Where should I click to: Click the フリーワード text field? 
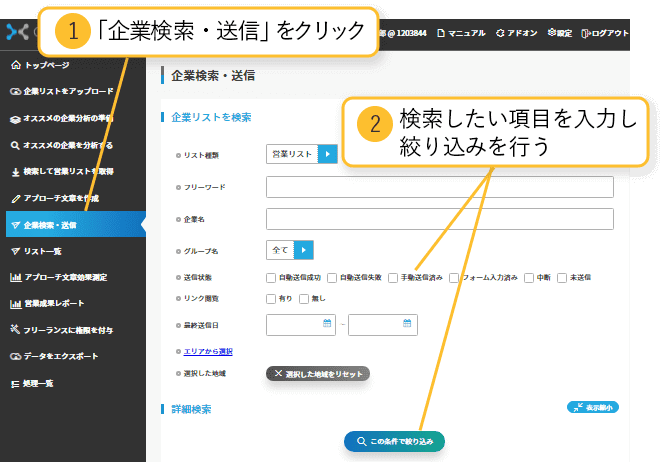(440, 187)
